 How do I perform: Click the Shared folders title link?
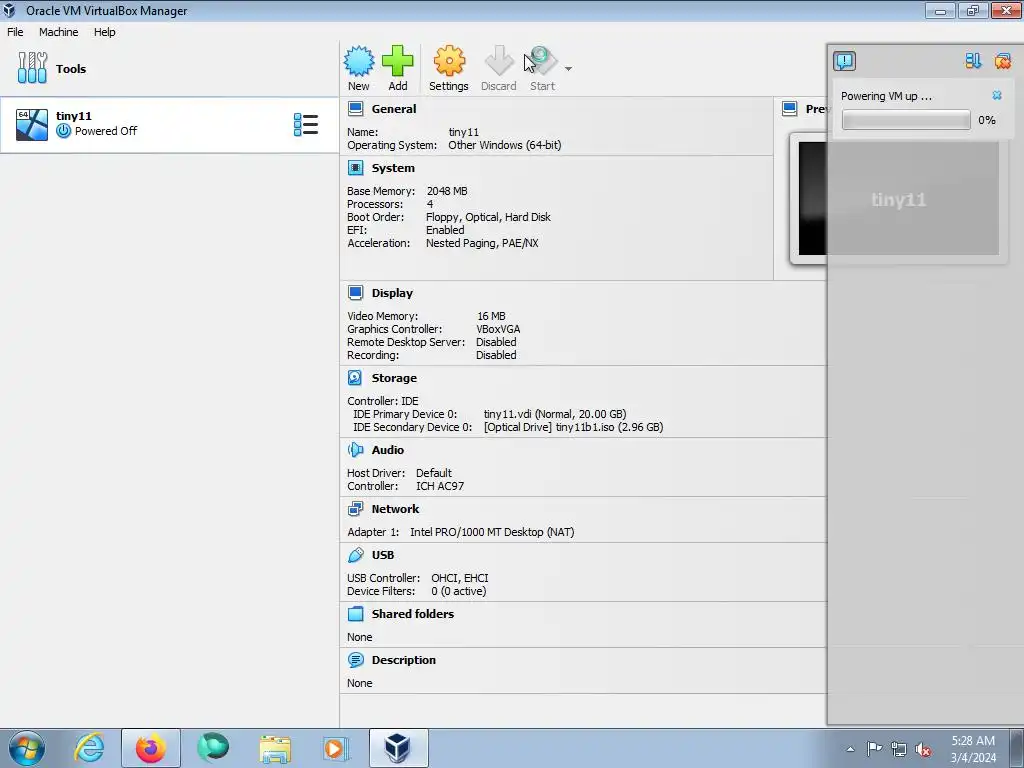413,613
